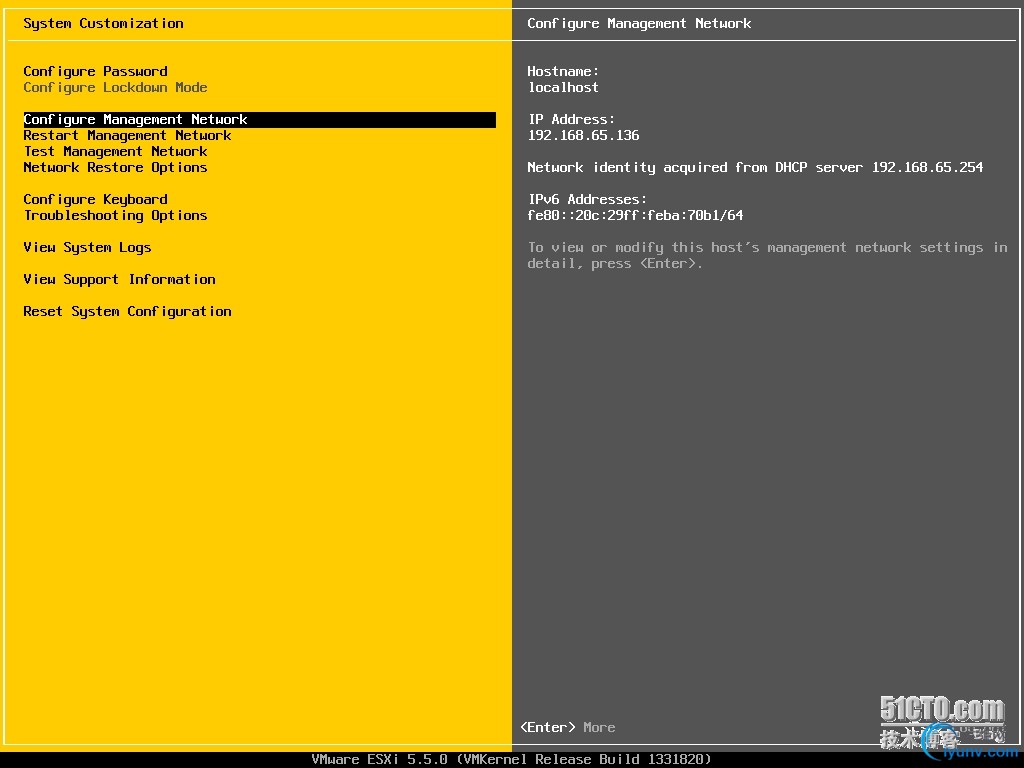Click the VMware ESXi 5.5.0 build status line
This screenshot has height=768, width=1024.
pos(511,760)
